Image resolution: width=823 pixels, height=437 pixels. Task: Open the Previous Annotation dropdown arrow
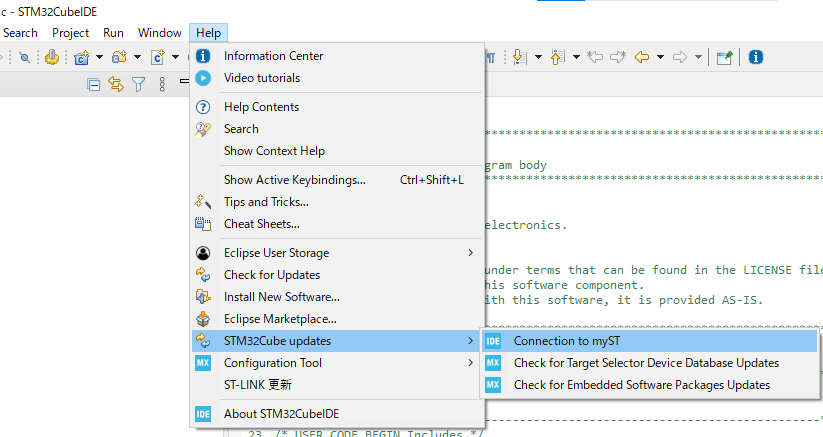click(576, 57)
